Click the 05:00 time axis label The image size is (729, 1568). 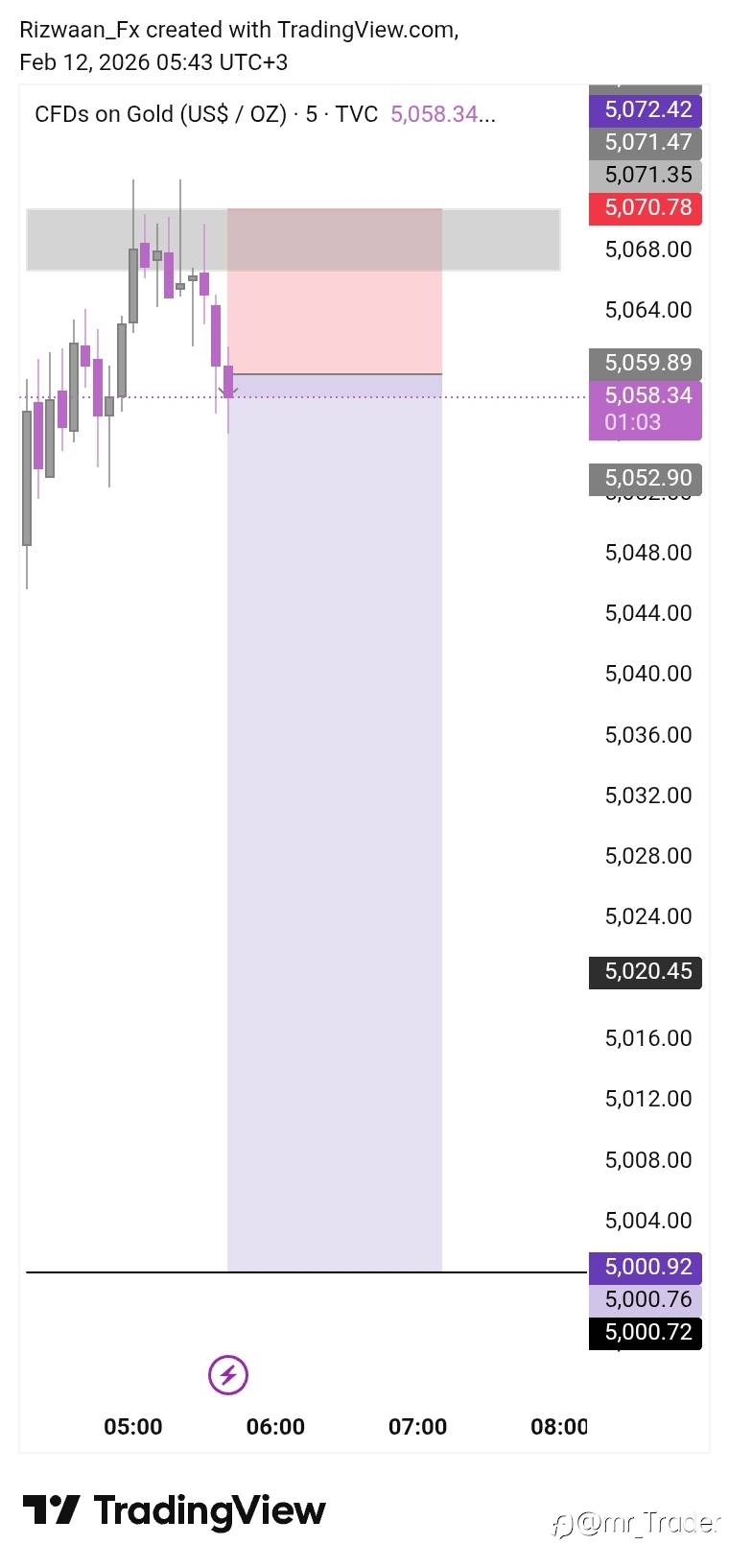tap(133, 1427)
